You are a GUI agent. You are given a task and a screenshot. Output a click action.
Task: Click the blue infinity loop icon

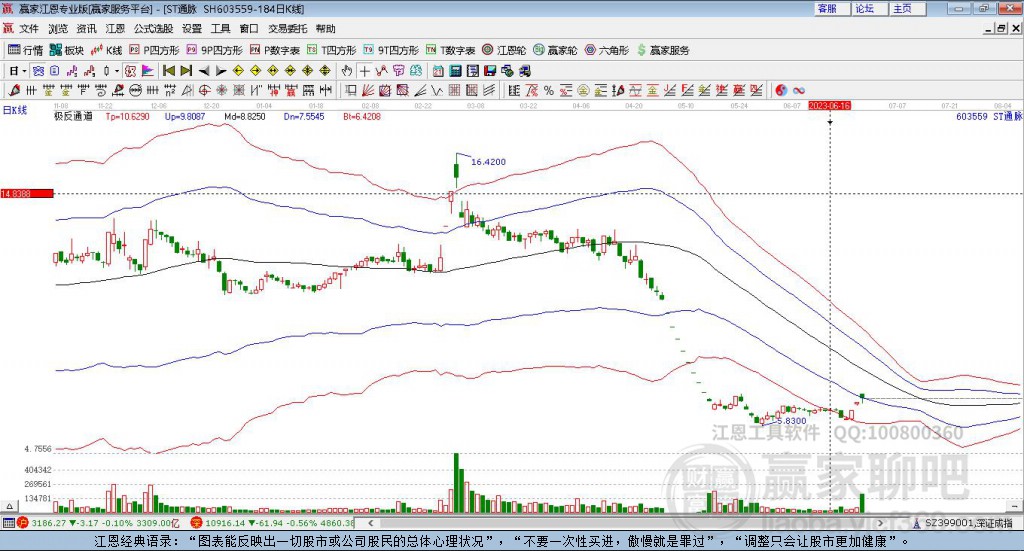799,91
